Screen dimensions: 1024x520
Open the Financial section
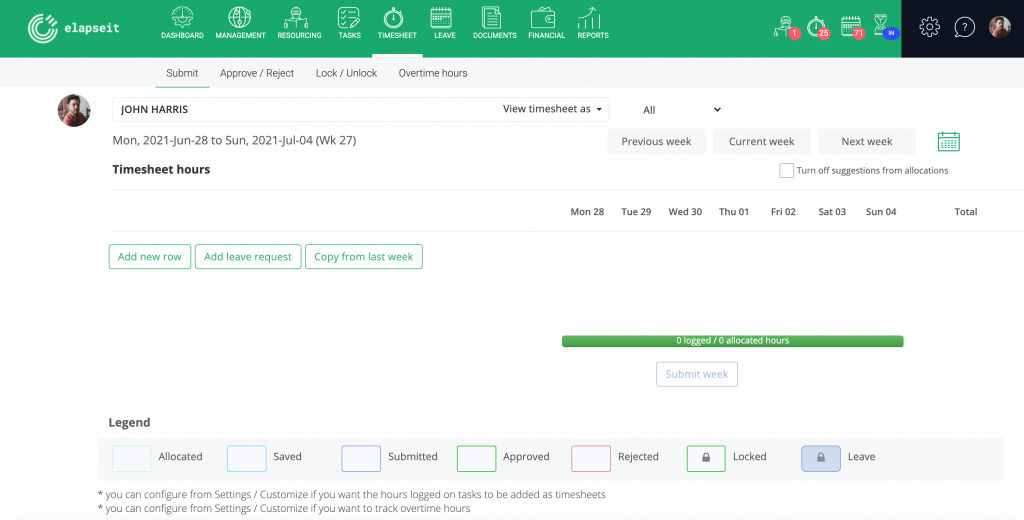[546, 24]
